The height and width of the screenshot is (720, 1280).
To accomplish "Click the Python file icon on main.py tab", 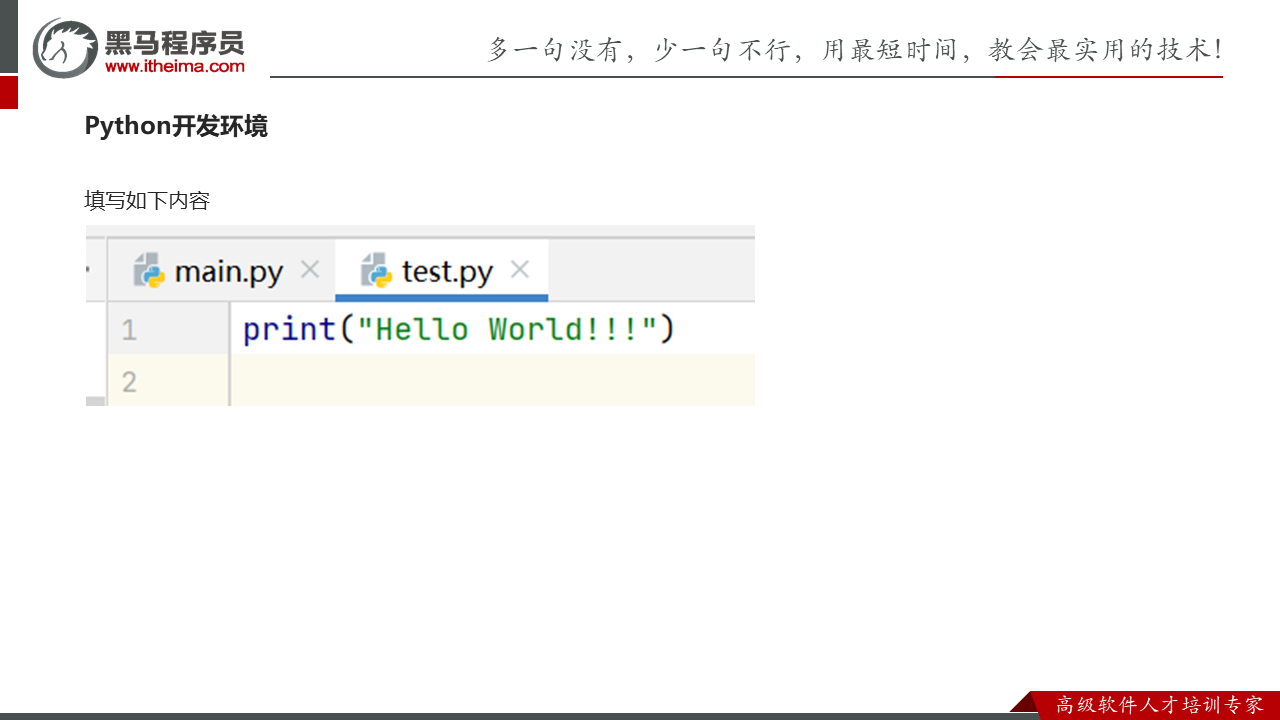I will click(x=149, y=271).
